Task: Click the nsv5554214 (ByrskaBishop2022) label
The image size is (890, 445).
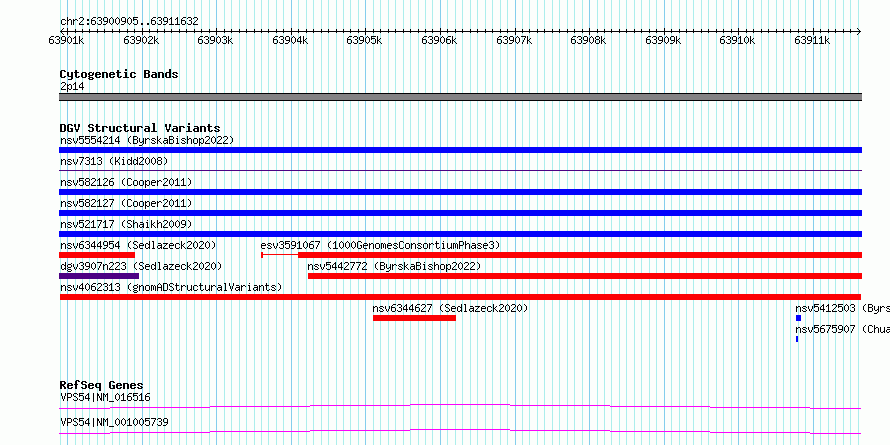Action: click(x=147, y=140)
